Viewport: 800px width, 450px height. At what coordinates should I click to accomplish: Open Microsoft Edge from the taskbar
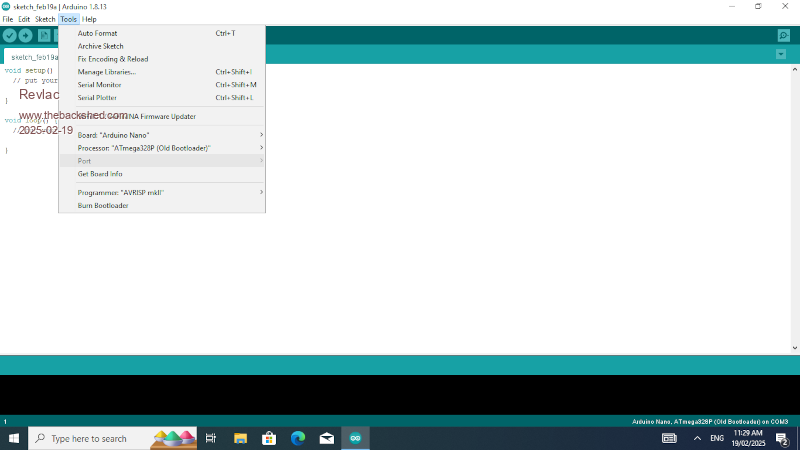(x=298, y=438)
